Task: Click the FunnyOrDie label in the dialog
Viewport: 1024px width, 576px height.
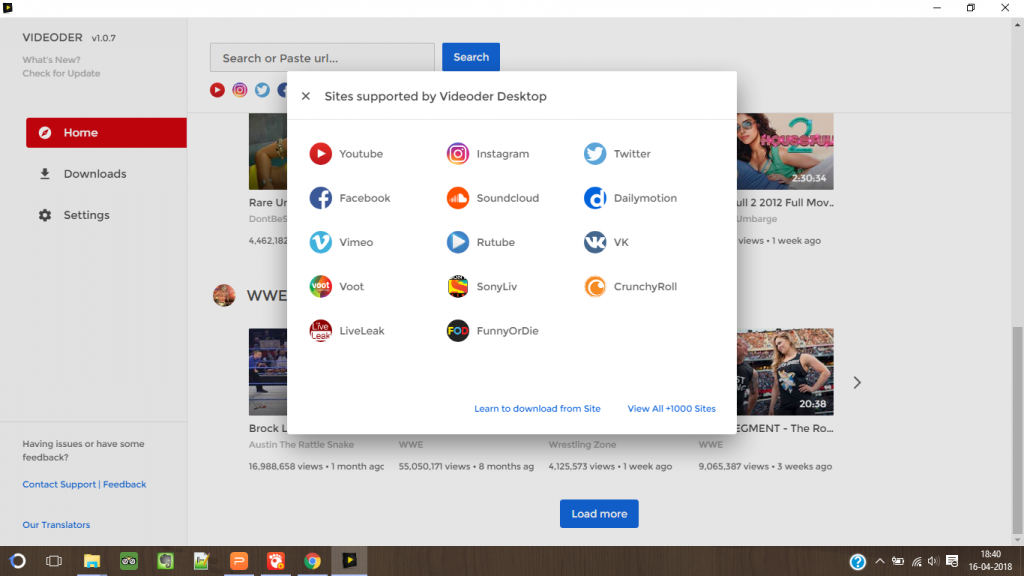Action: 507,331
